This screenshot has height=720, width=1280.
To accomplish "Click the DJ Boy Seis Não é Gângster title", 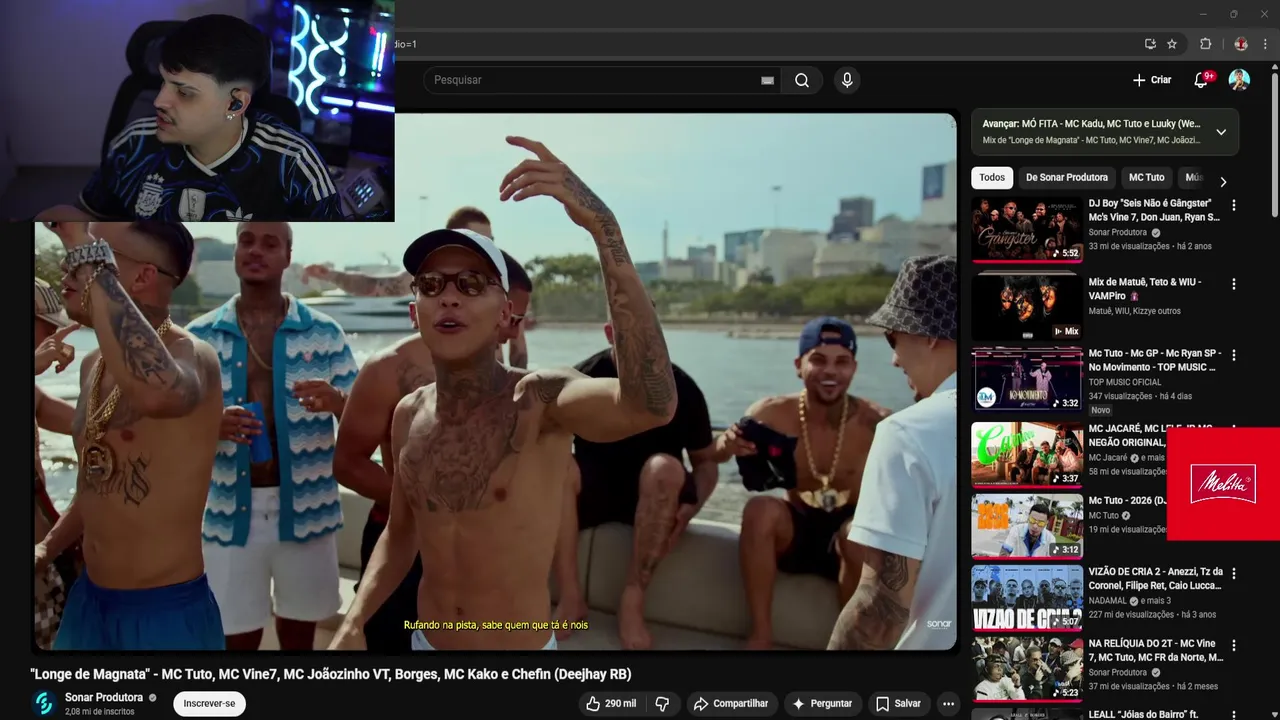I will pos(1154,211).
